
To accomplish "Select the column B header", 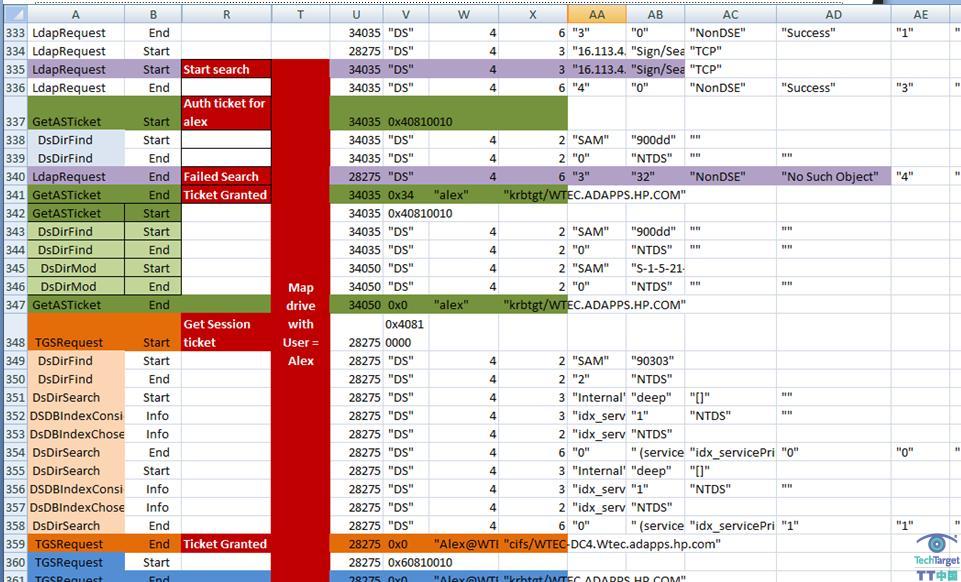I will (153, 14).
